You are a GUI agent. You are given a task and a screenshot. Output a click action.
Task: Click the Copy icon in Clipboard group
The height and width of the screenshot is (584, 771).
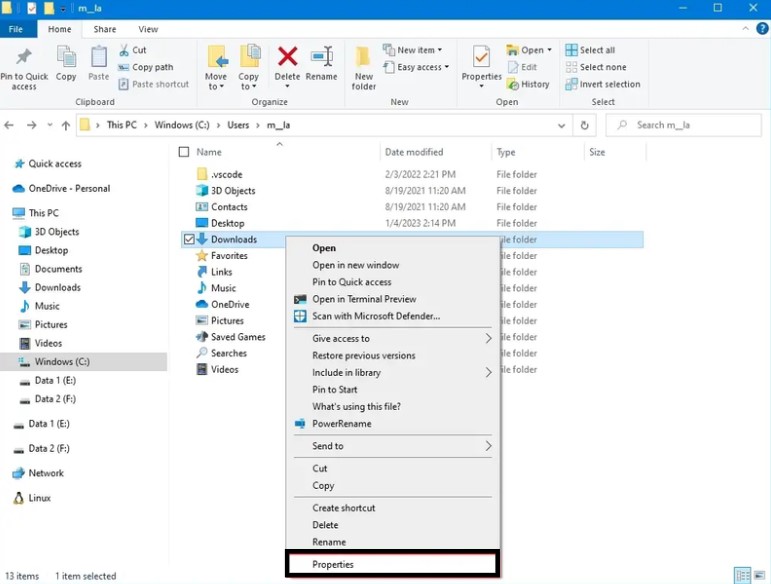(66, 57)
